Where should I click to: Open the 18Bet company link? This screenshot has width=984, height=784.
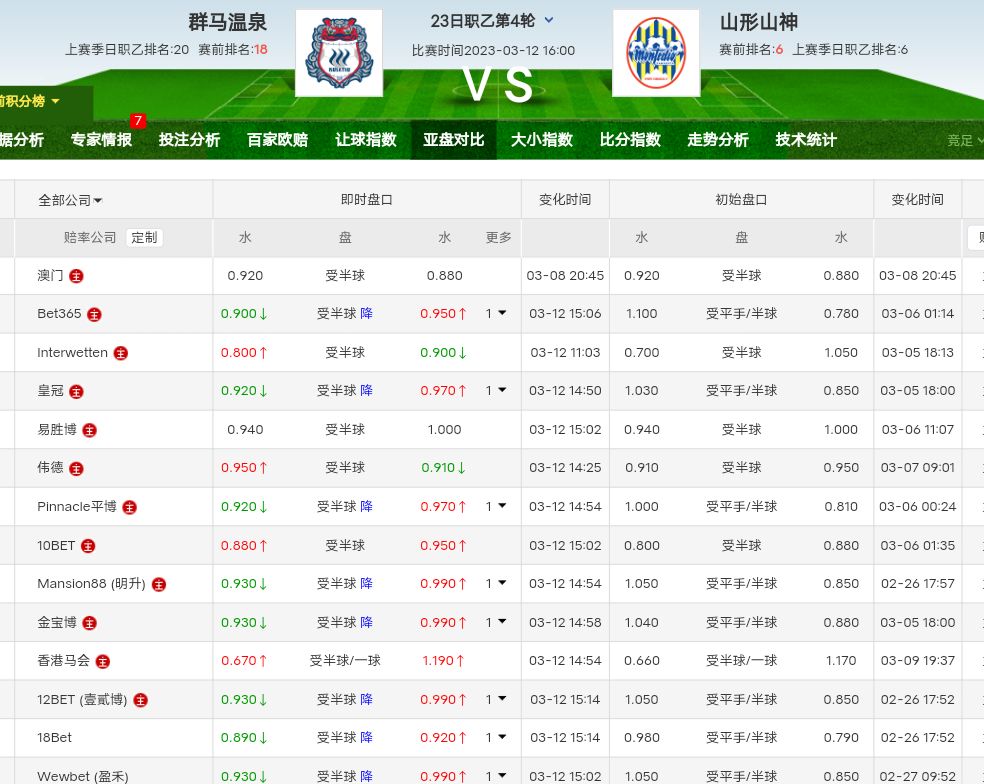pos(55,738)
